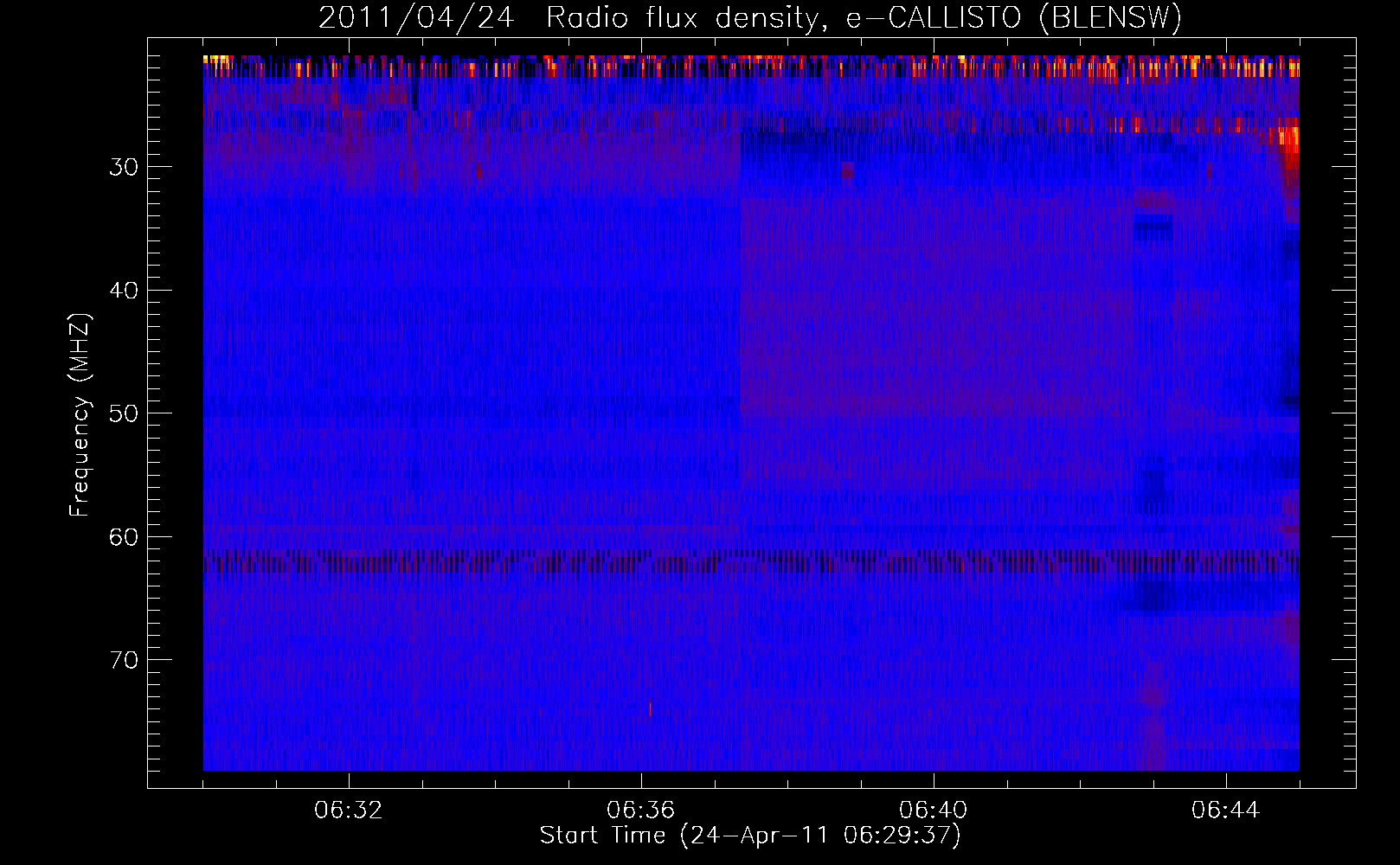The width and height of the screenshot is (1400, 865).
Task: Click the 06:40 time tick label
Action: 934,811
